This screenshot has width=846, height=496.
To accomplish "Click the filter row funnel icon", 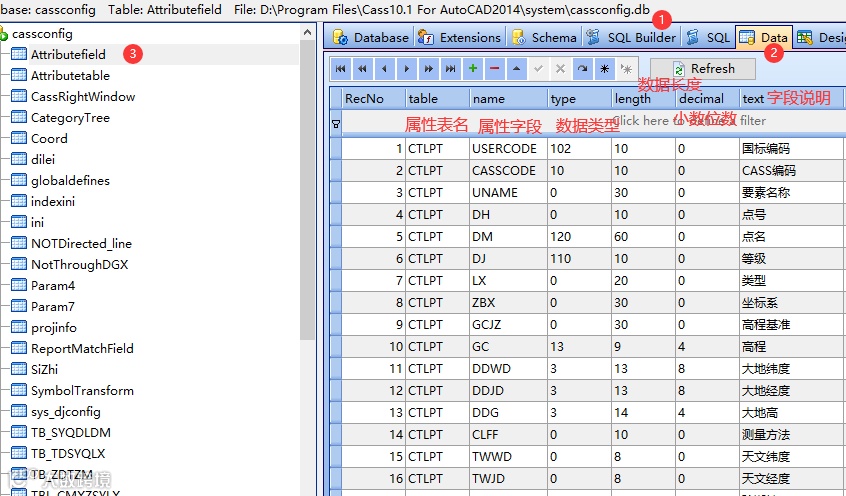I will [x=336, y=124].
